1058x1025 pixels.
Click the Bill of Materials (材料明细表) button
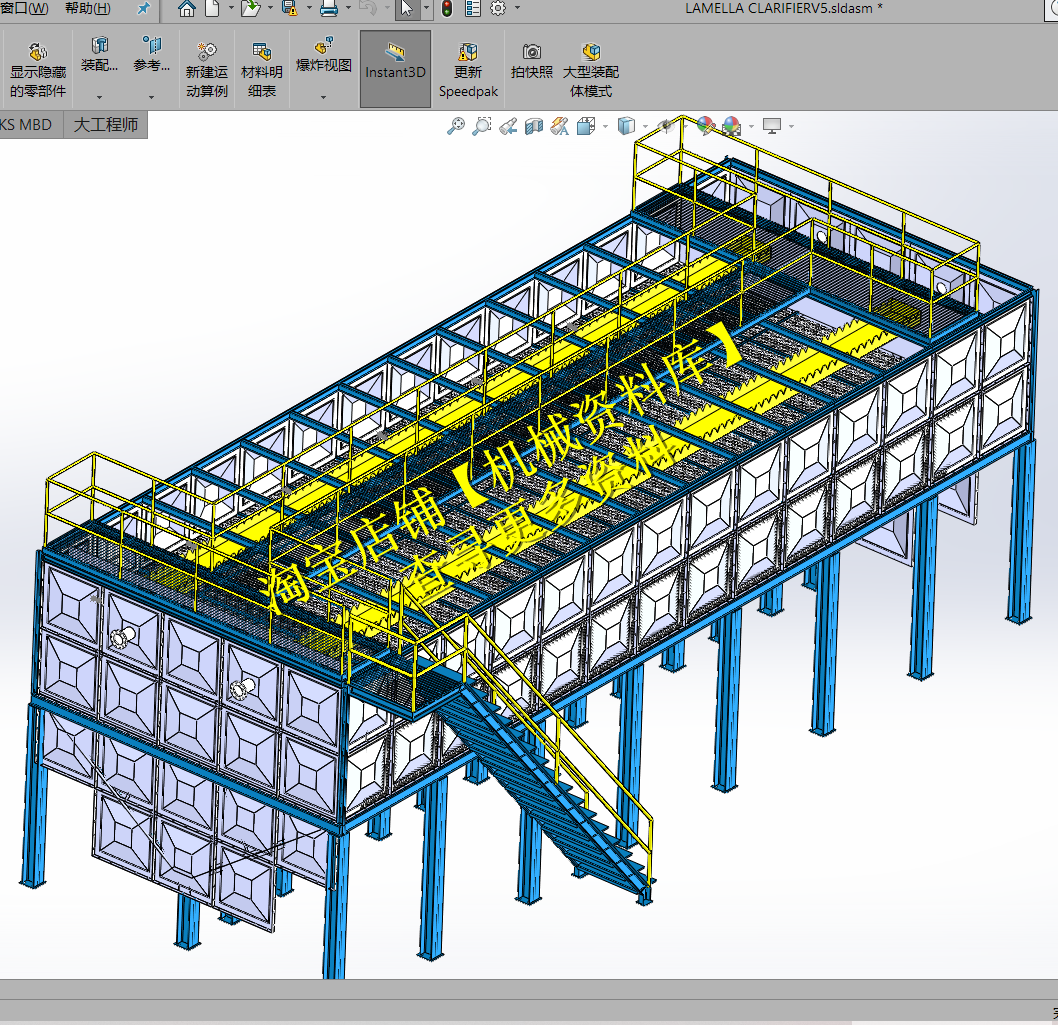pyautogui.click(x=262, y=68)
